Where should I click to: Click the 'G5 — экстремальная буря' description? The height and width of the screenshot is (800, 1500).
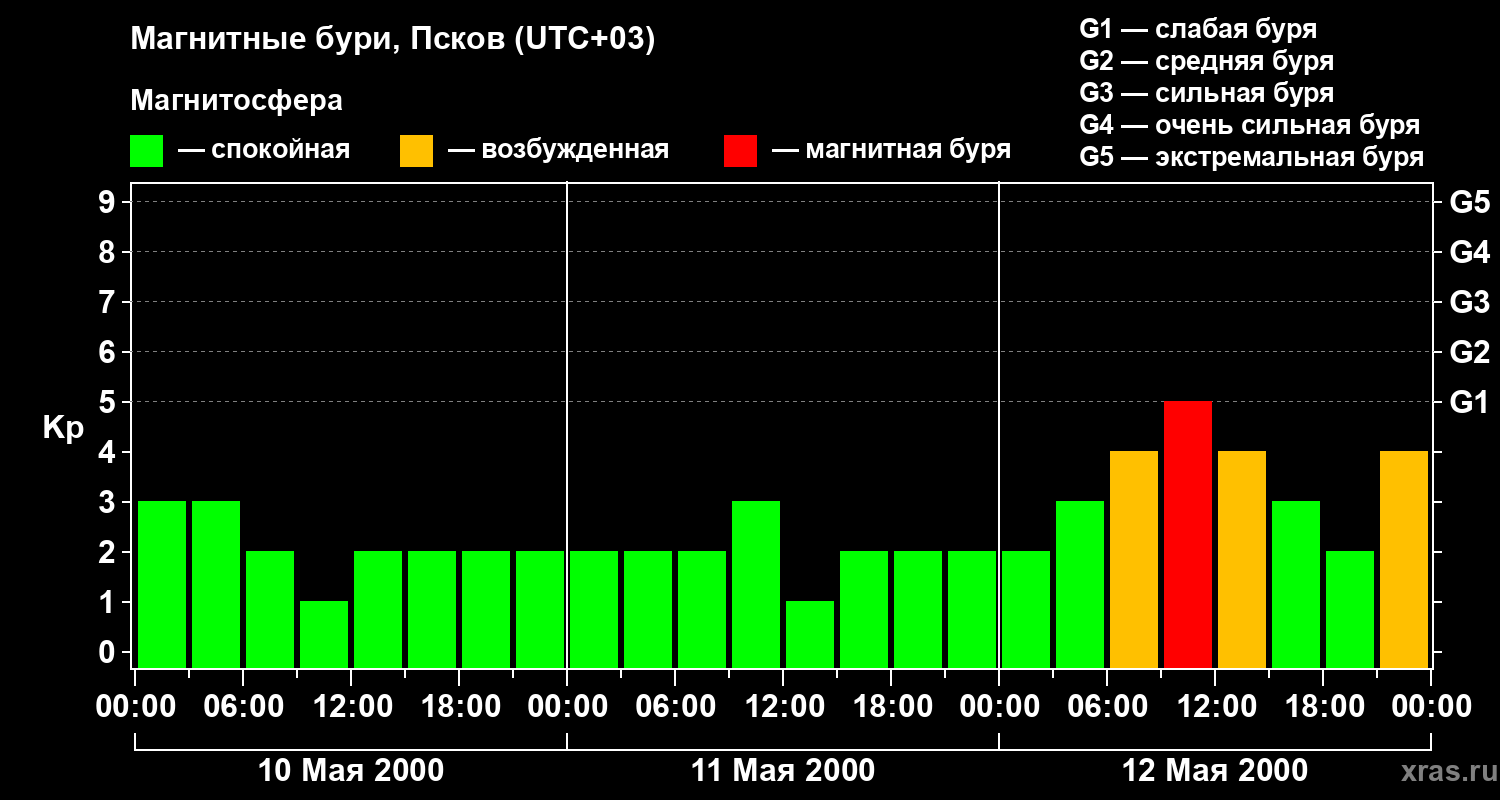click(x=1252, y=157)
